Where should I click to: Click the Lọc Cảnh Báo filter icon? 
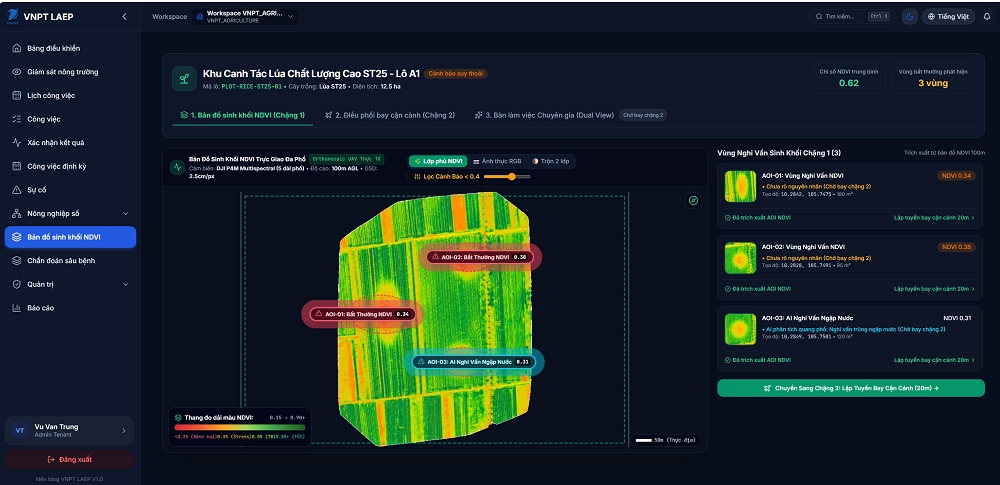point(417,177)
